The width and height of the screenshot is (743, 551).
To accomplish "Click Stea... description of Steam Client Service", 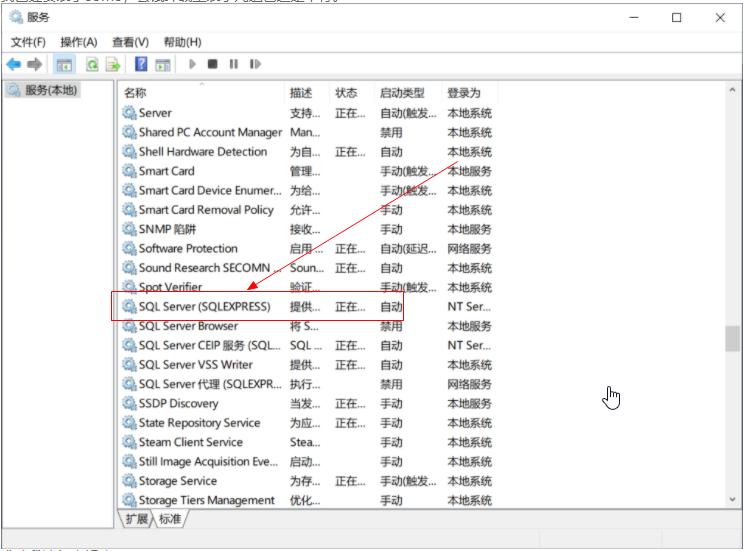I will [x=305, y=442].
